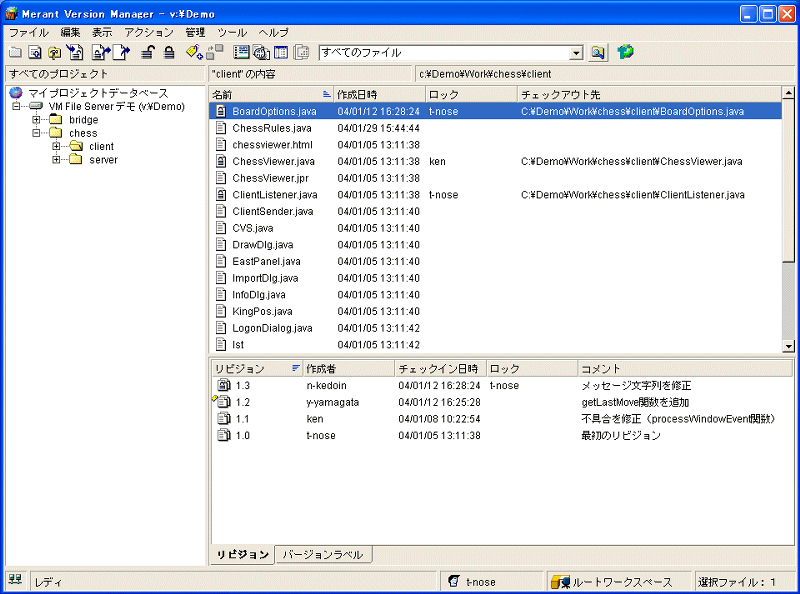Select マイプロジェクトデータベース in the tree
800x594 pixels.
[x=98, y=93]
